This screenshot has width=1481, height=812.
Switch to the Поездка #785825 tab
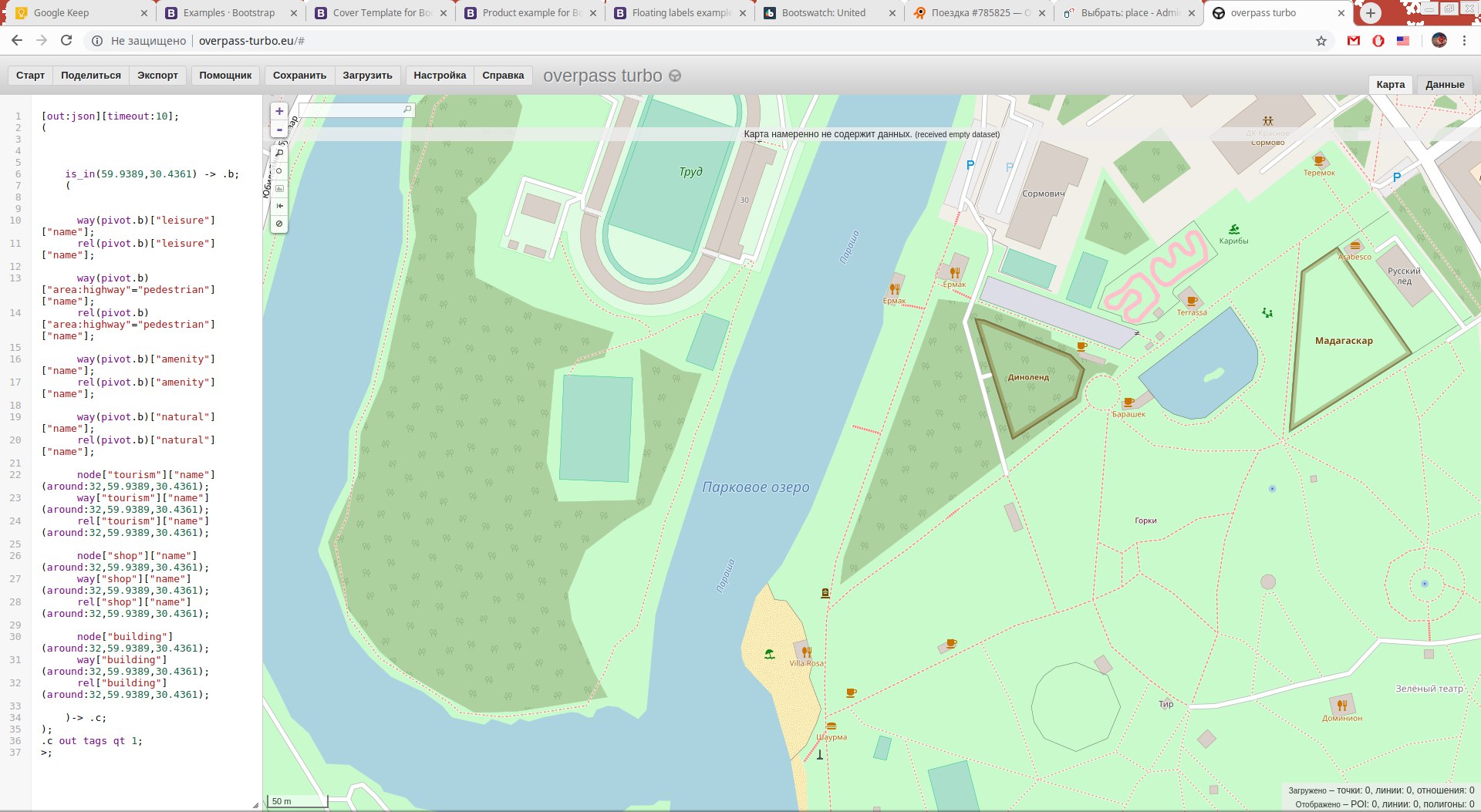[x=978, y=13]
